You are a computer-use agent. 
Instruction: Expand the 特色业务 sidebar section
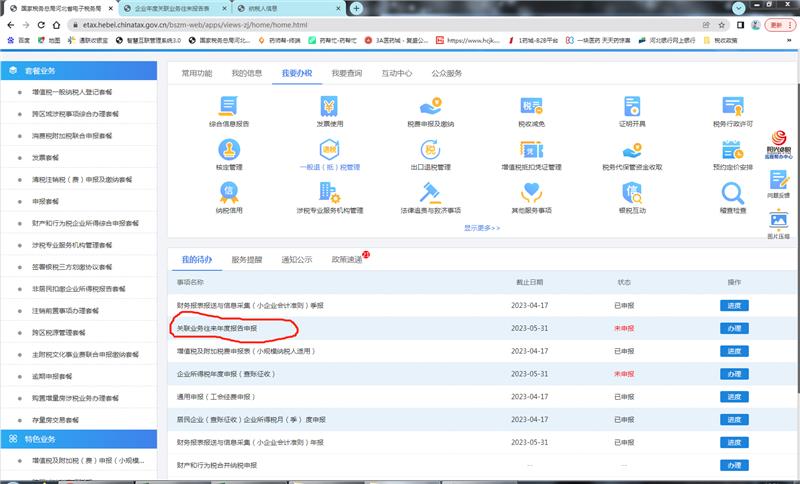[x=78, y=439]
